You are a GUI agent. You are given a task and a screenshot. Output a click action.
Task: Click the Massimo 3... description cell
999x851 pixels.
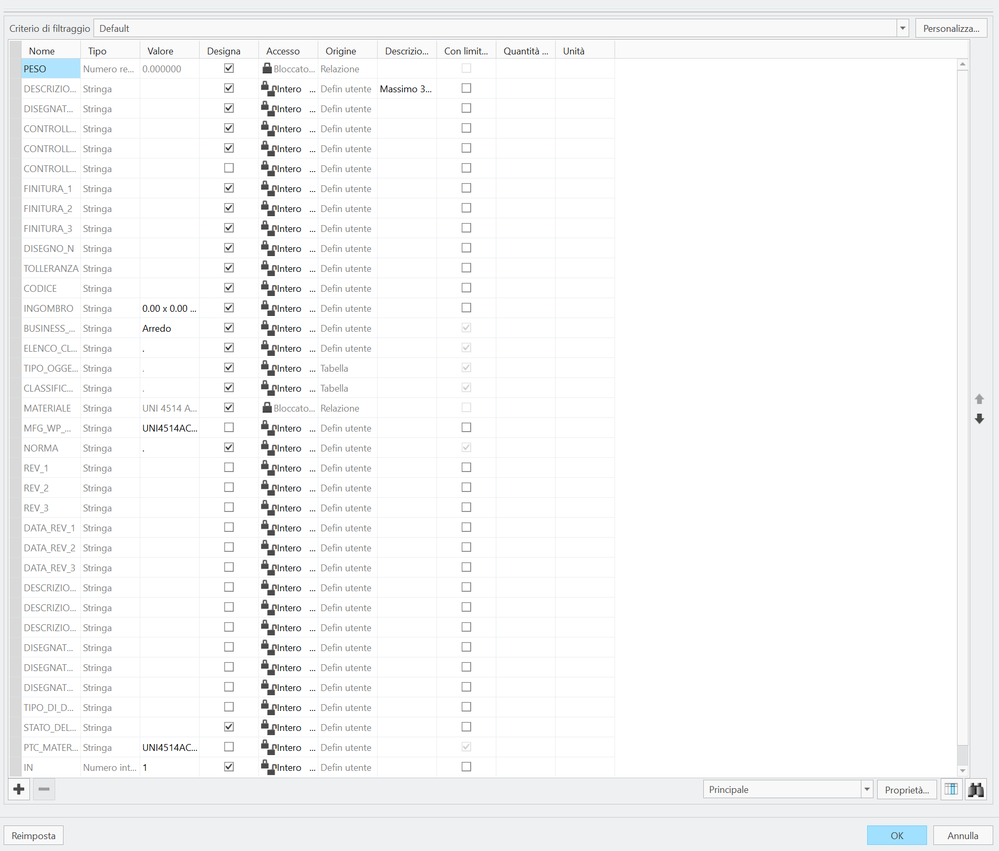tap(406, 89)
